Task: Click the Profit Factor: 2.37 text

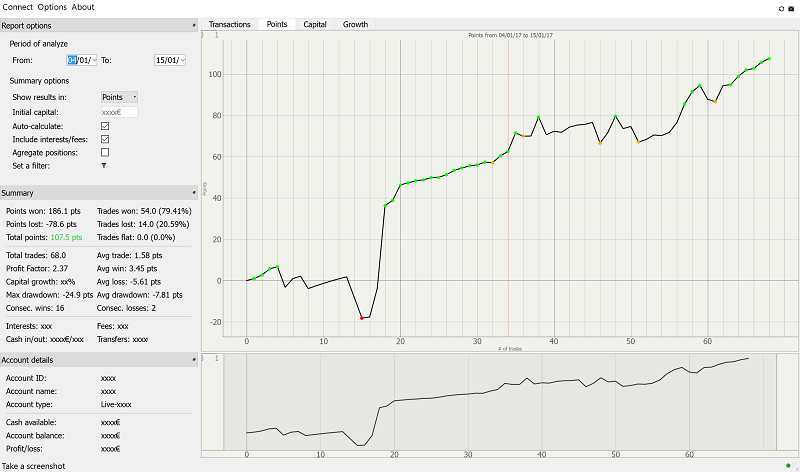Action: (37, 268)
